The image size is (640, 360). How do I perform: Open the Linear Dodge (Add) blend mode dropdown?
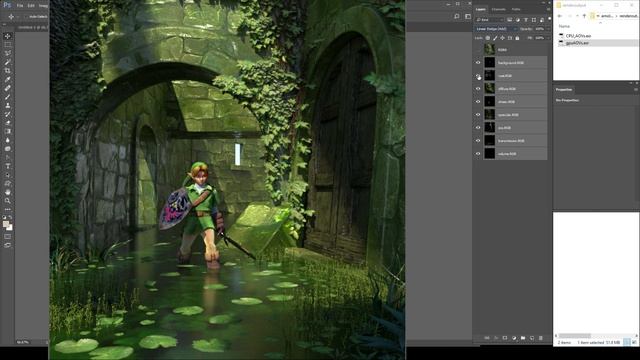[x=496, y=29]
